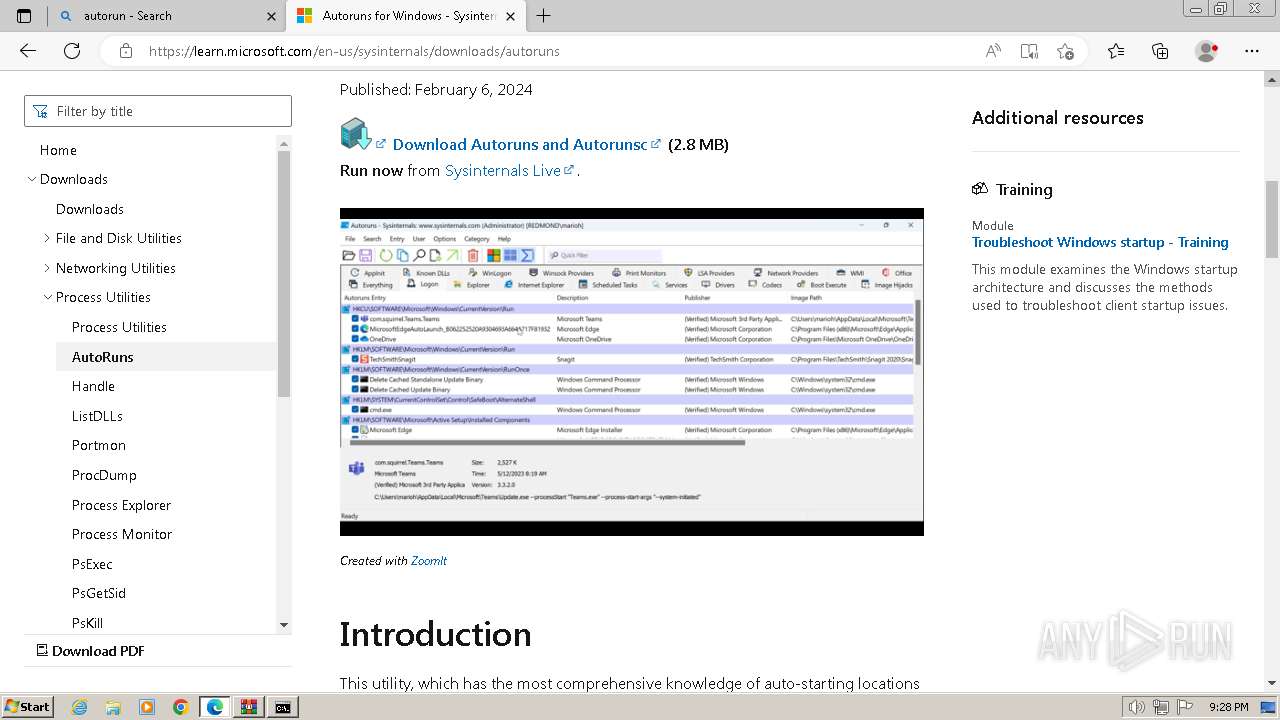Open Edge settings and more menu

point(1252,51)
